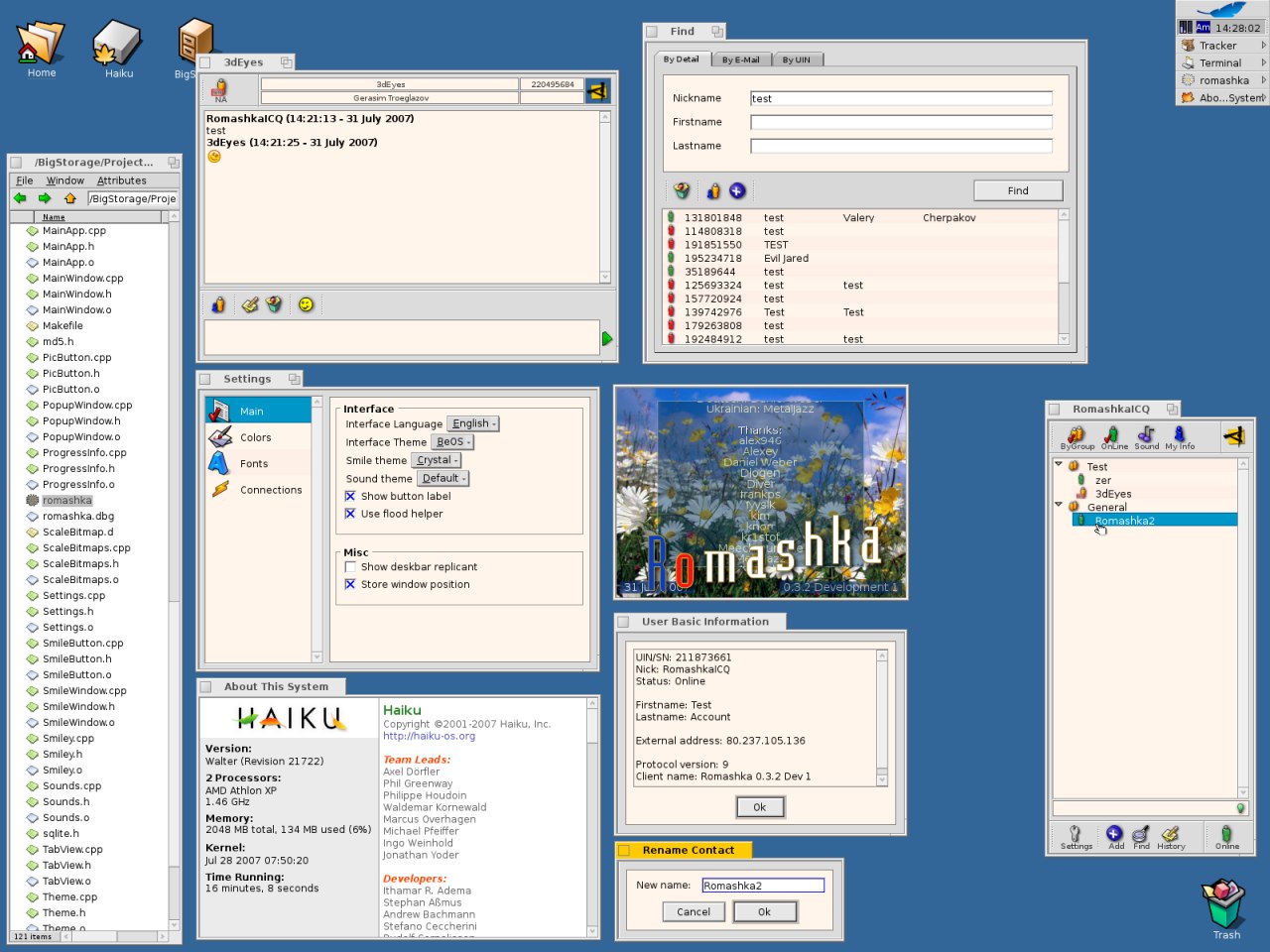Open the Trash desktop icon

pos(1225,909)
